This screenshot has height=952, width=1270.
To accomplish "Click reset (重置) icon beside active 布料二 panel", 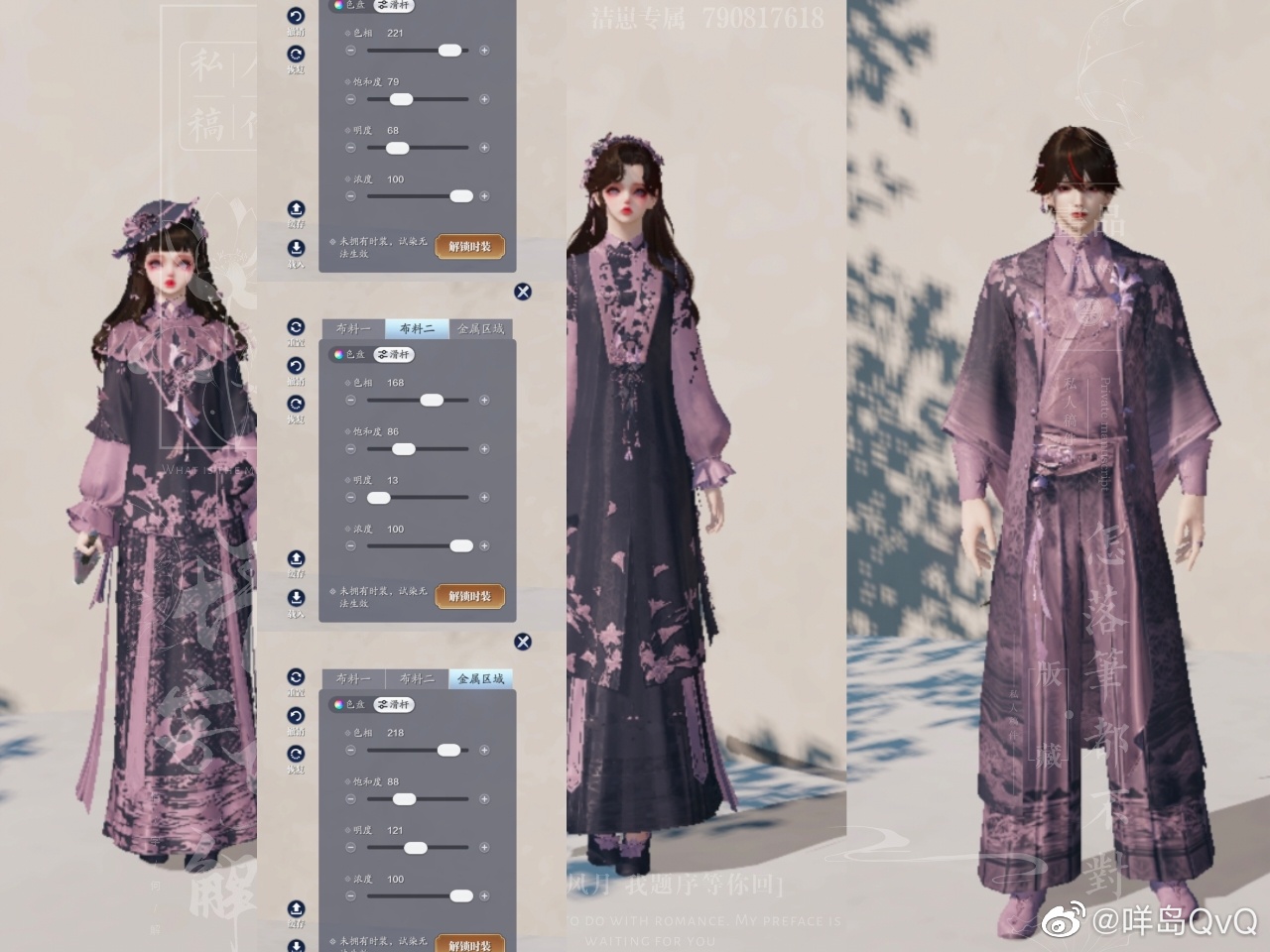I will [x=296, y=327].
